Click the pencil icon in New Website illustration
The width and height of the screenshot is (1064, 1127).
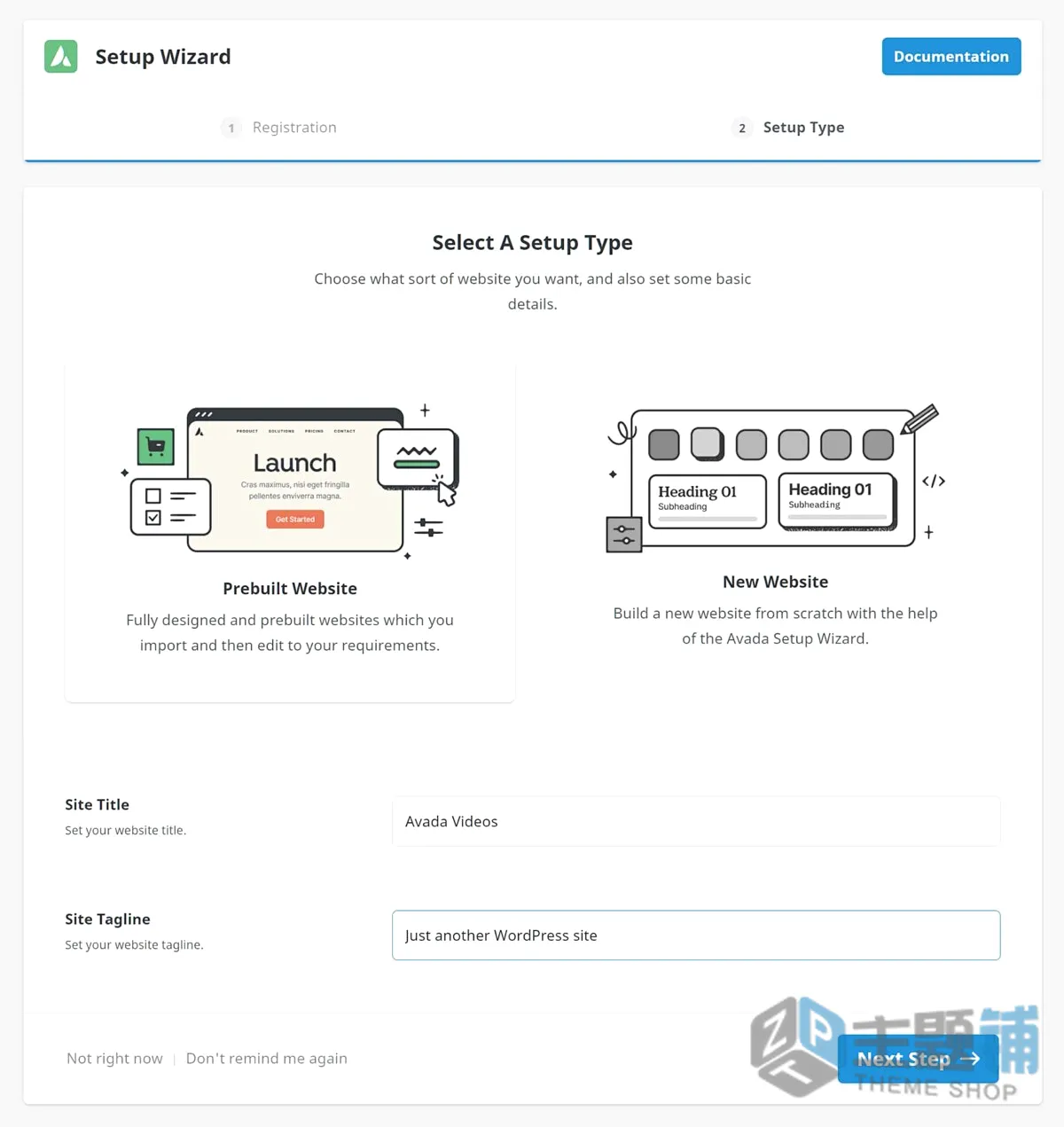click(x=919, y=419)
